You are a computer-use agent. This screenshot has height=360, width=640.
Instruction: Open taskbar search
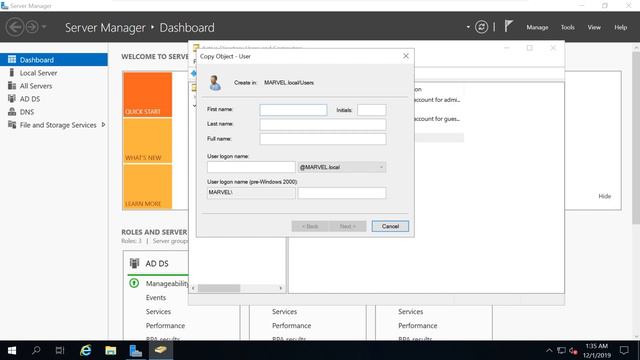(x=36, y=350)
